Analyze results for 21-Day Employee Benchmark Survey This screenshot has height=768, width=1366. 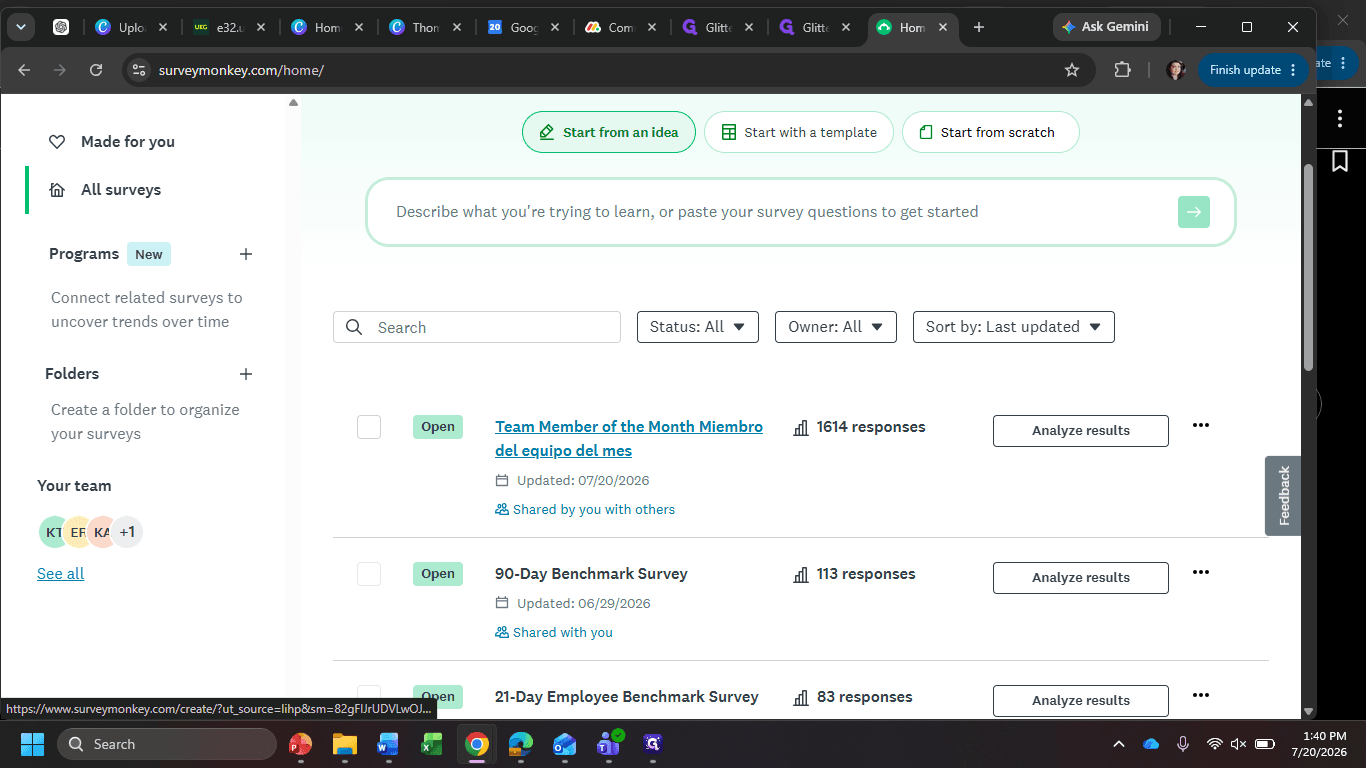click(x=1081, y=701)
